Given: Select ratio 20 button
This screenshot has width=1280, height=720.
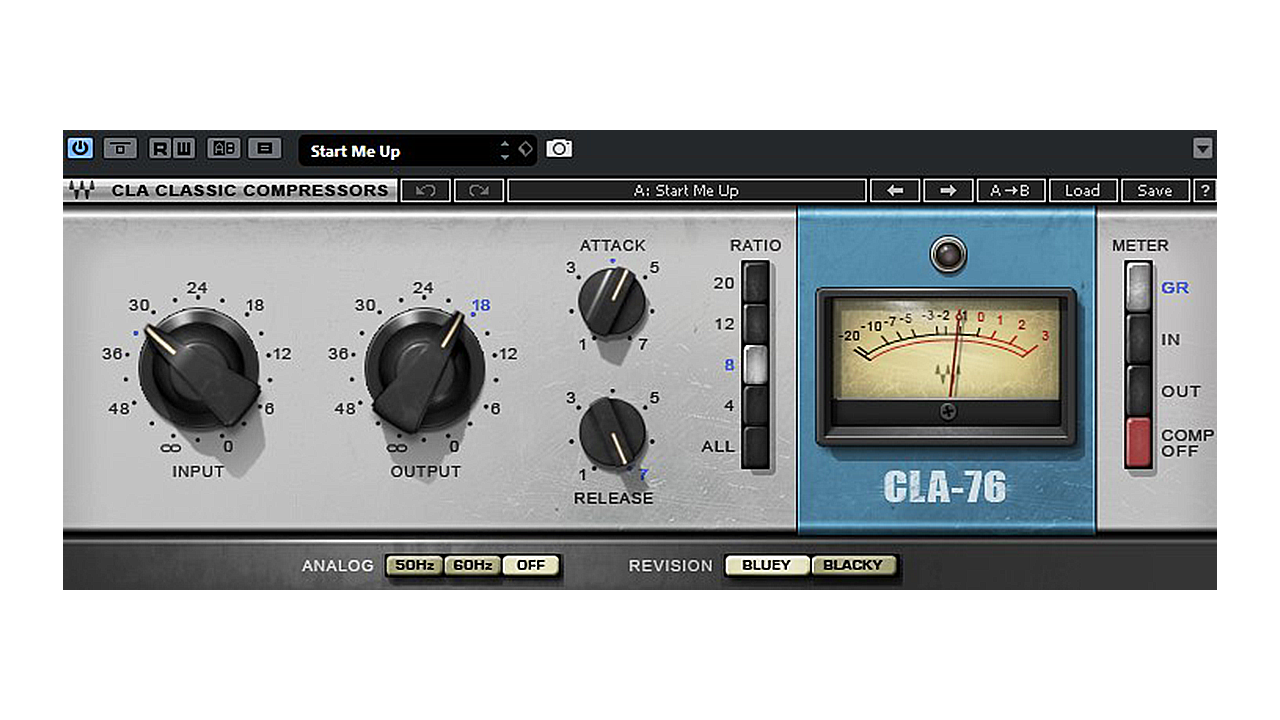Looking at the screenshot, I should (756, 283).
